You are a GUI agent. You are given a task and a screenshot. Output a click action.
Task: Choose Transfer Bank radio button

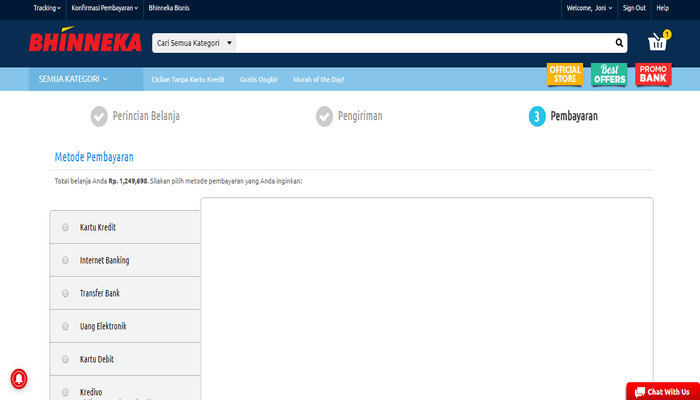click(x=66, y=293)
